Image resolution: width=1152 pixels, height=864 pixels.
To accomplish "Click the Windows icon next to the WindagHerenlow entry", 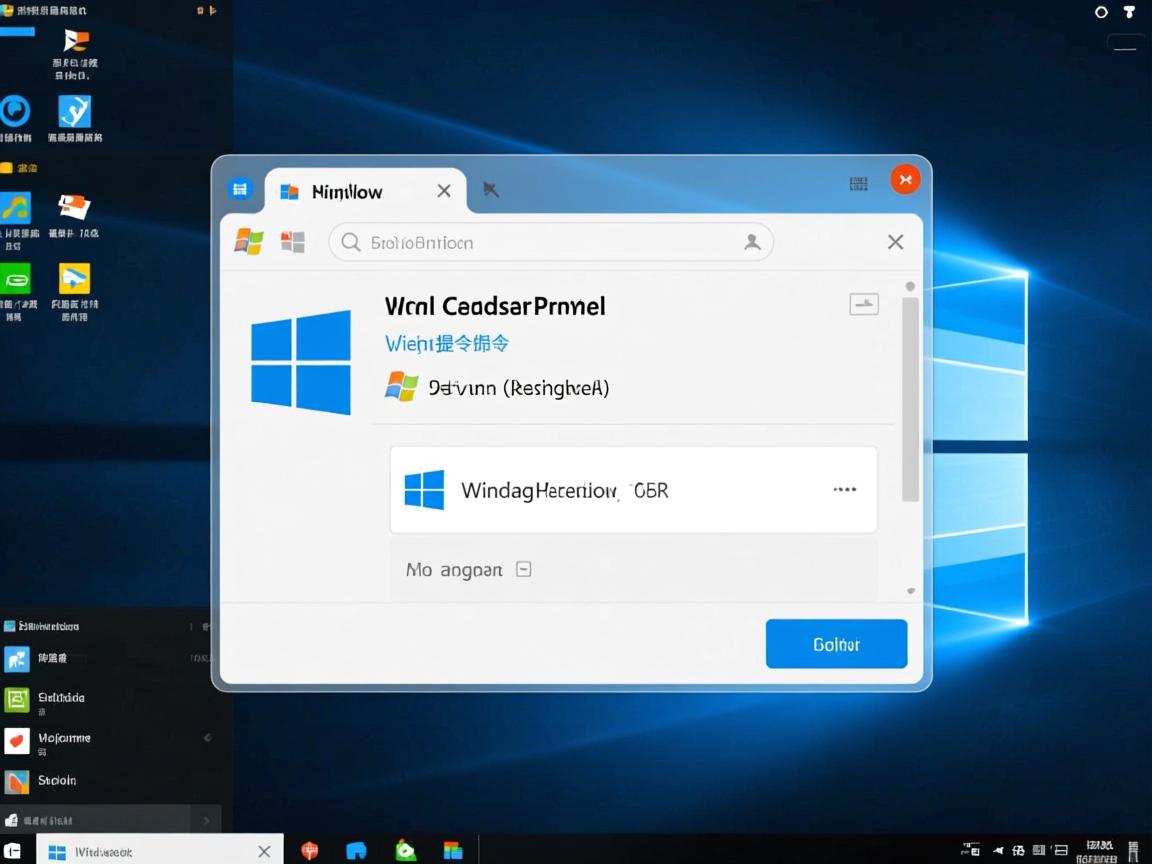I will 424,489.
